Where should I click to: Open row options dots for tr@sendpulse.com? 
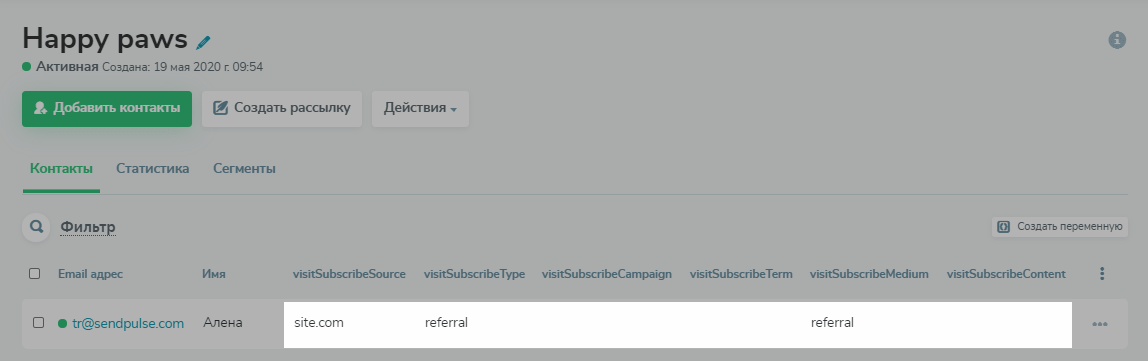pos(1100,324)
